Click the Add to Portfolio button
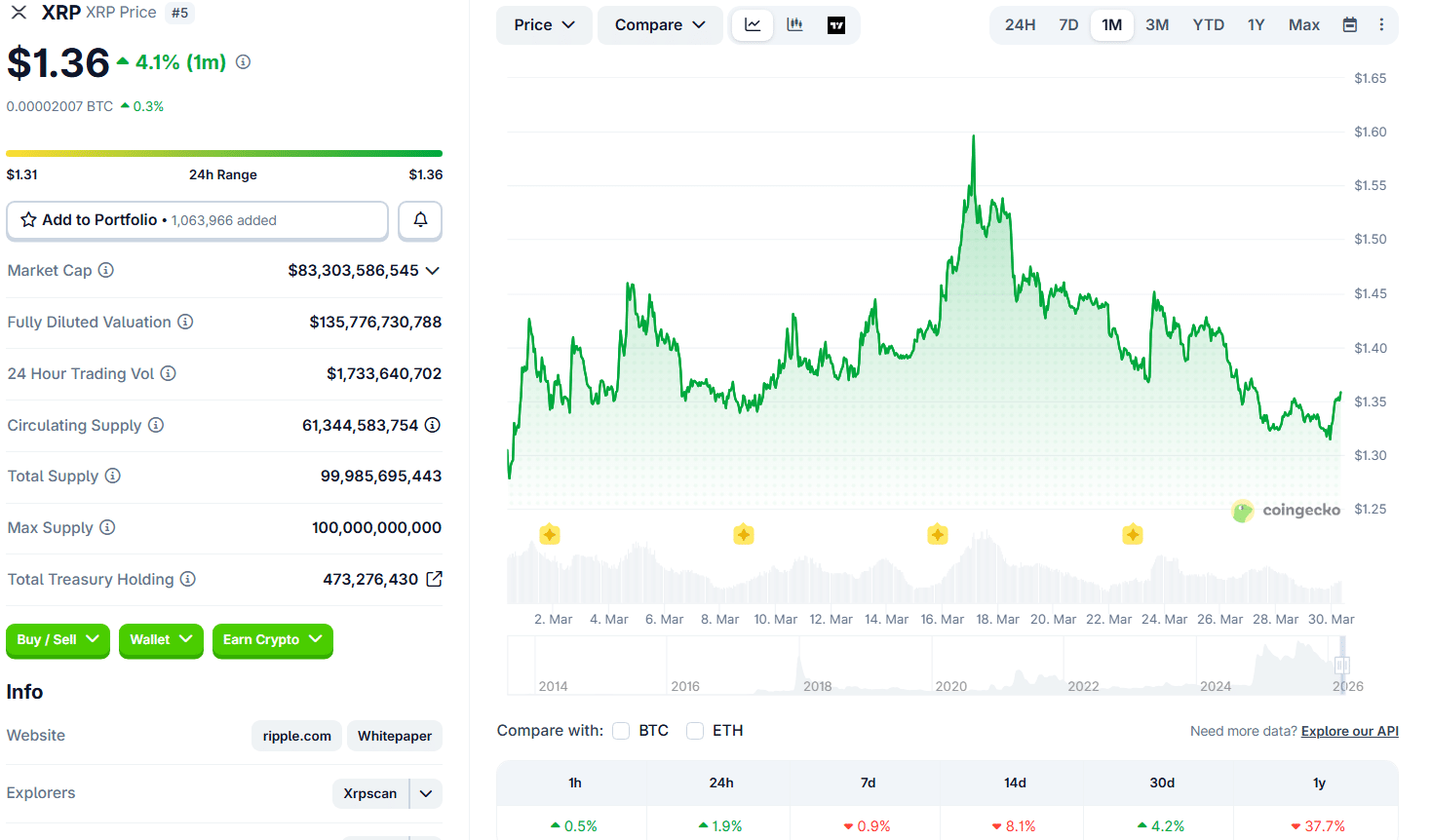This screenshot has width=1431, height=840. point(197,220)
